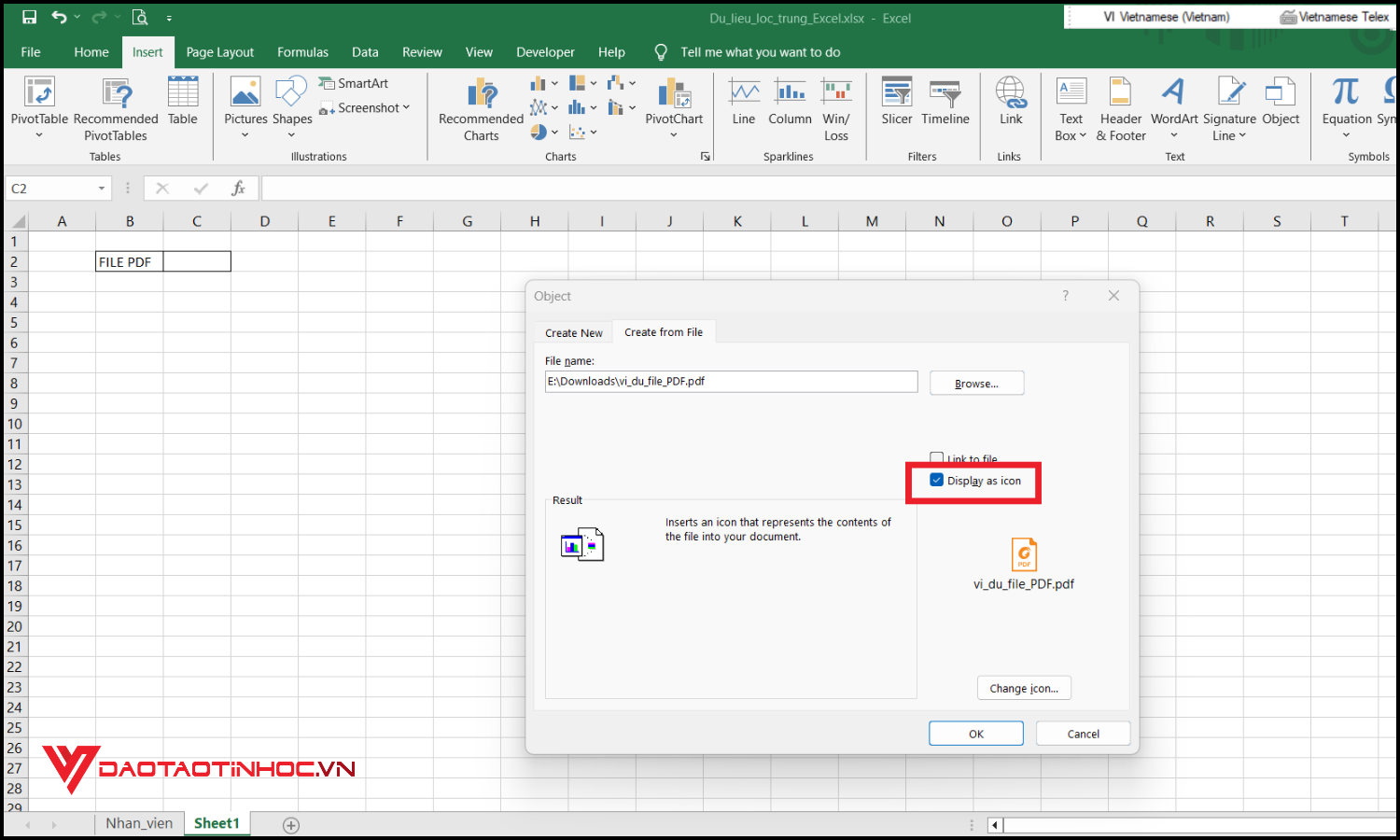
Task: Open the Page Layout ribbon tab
Action: tap(219, 52)
